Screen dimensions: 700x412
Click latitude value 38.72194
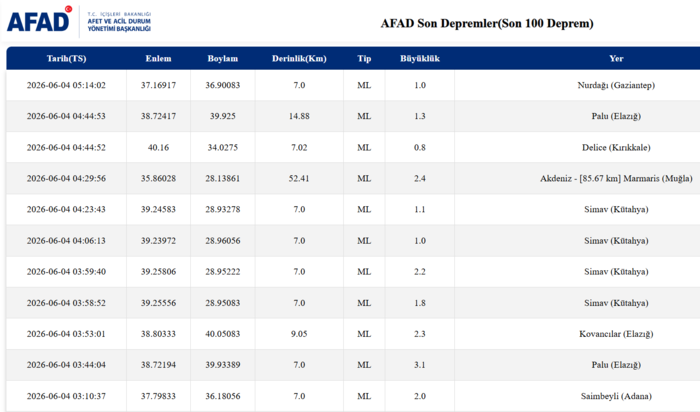tap(158, 365)
